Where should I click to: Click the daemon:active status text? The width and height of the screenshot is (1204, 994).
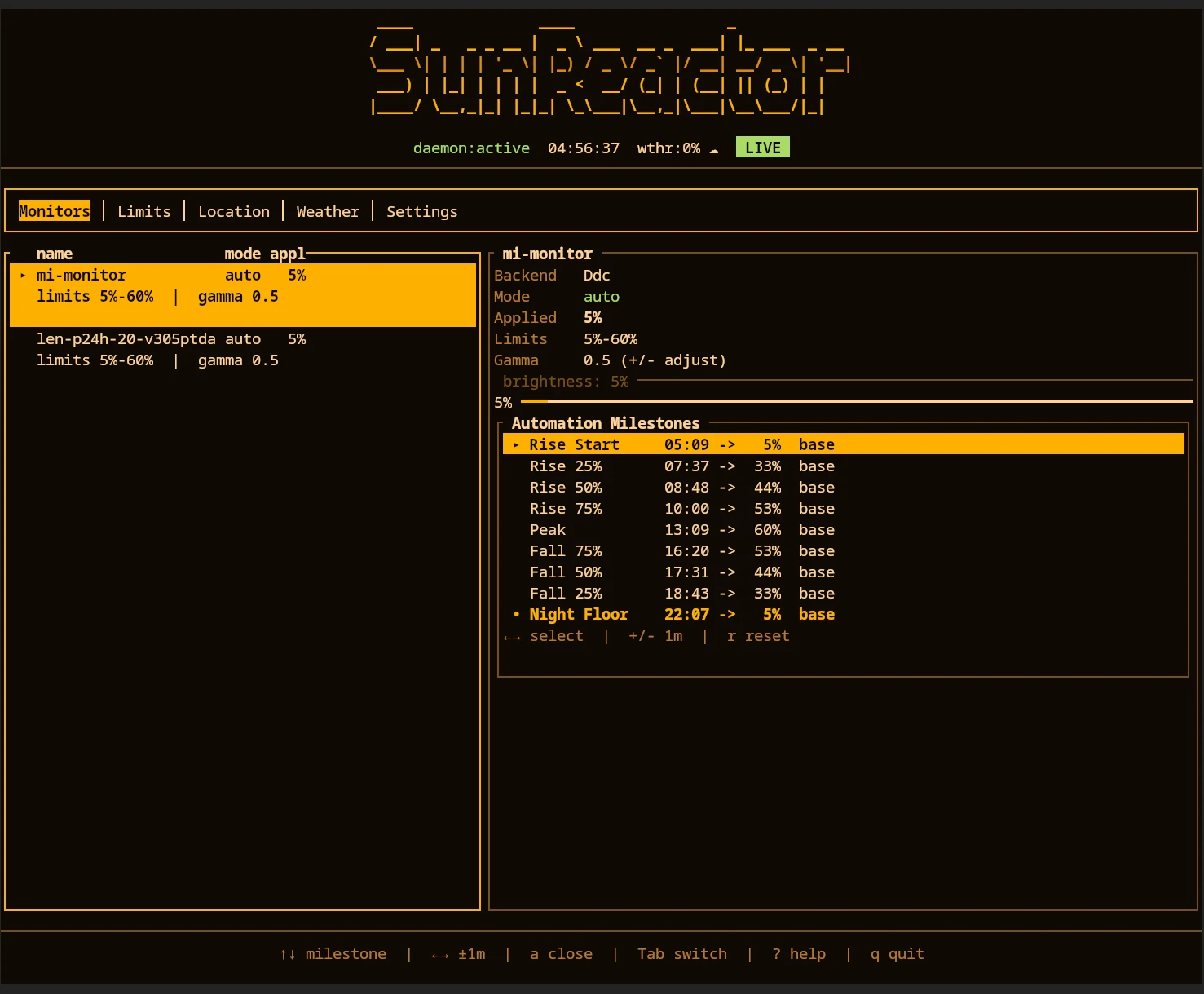click(471, 148)
